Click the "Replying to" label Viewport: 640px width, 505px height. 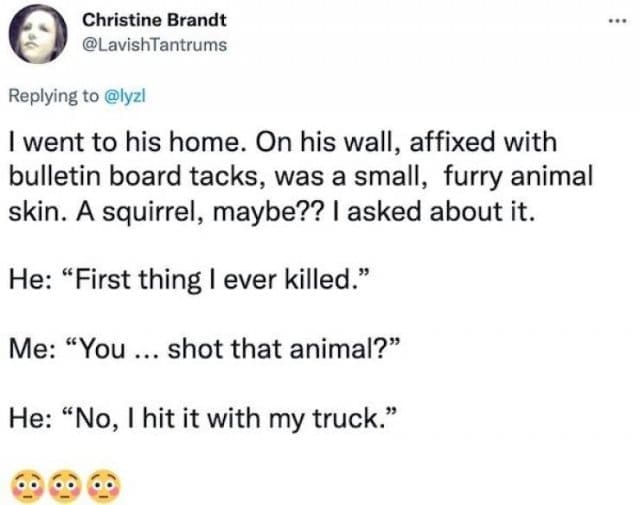pyautogui.click(x=55, y=96)
